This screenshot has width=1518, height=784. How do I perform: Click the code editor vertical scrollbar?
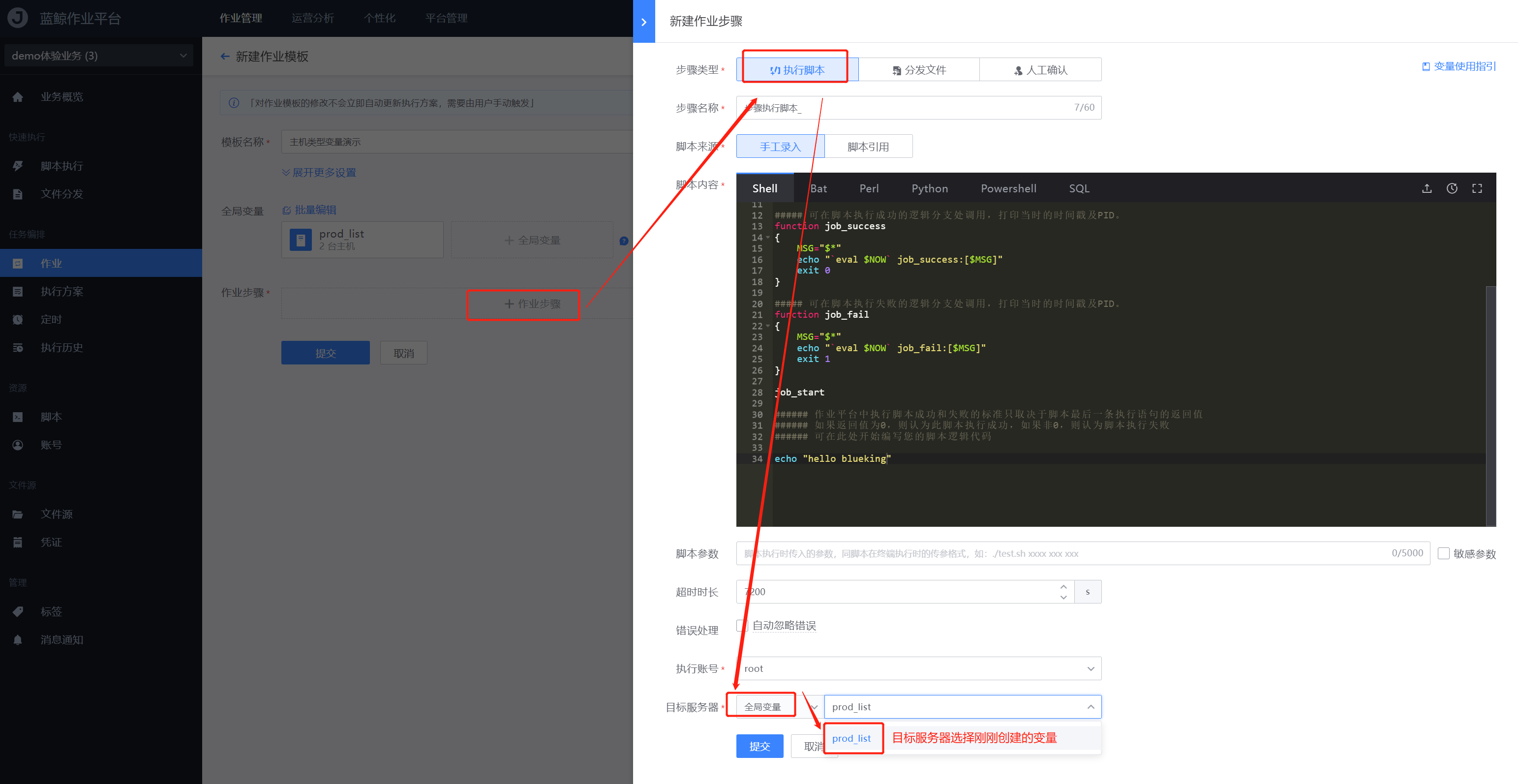pyautogui.click(x=1491, y=406)
